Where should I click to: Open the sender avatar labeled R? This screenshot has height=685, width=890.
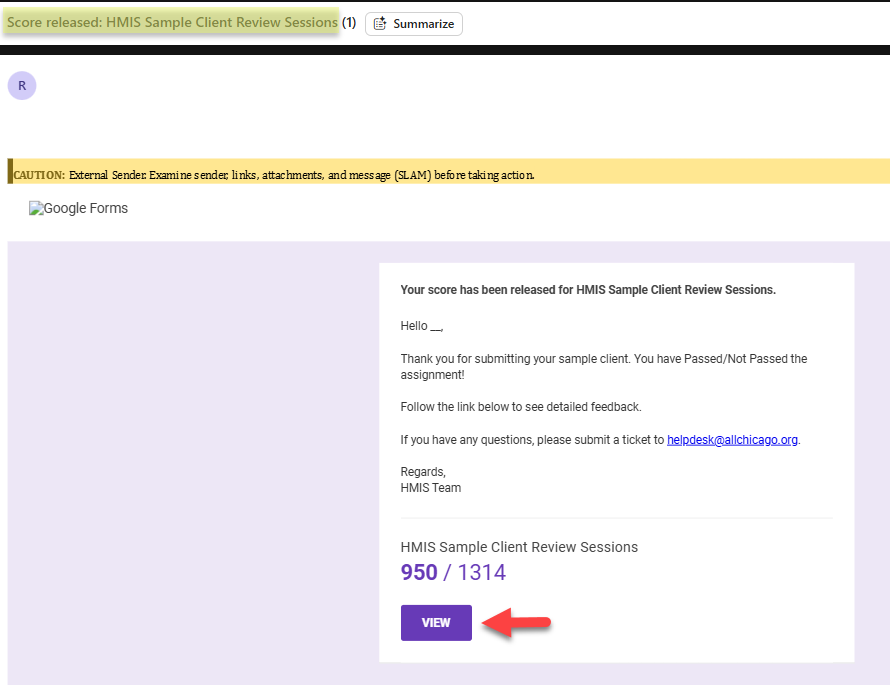point(22,86)
